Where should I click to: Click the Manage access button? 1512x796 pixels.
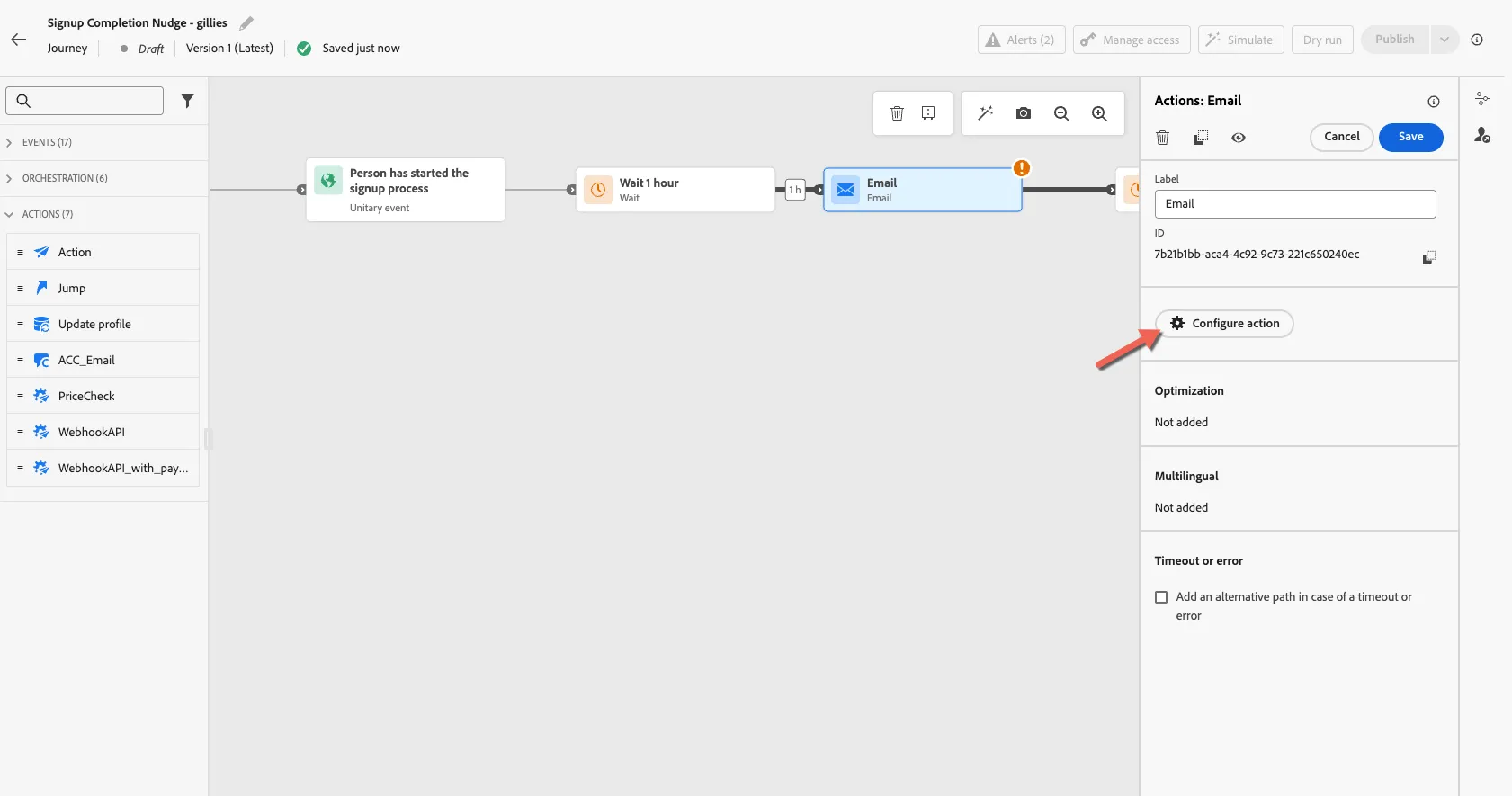point(1131,40)
